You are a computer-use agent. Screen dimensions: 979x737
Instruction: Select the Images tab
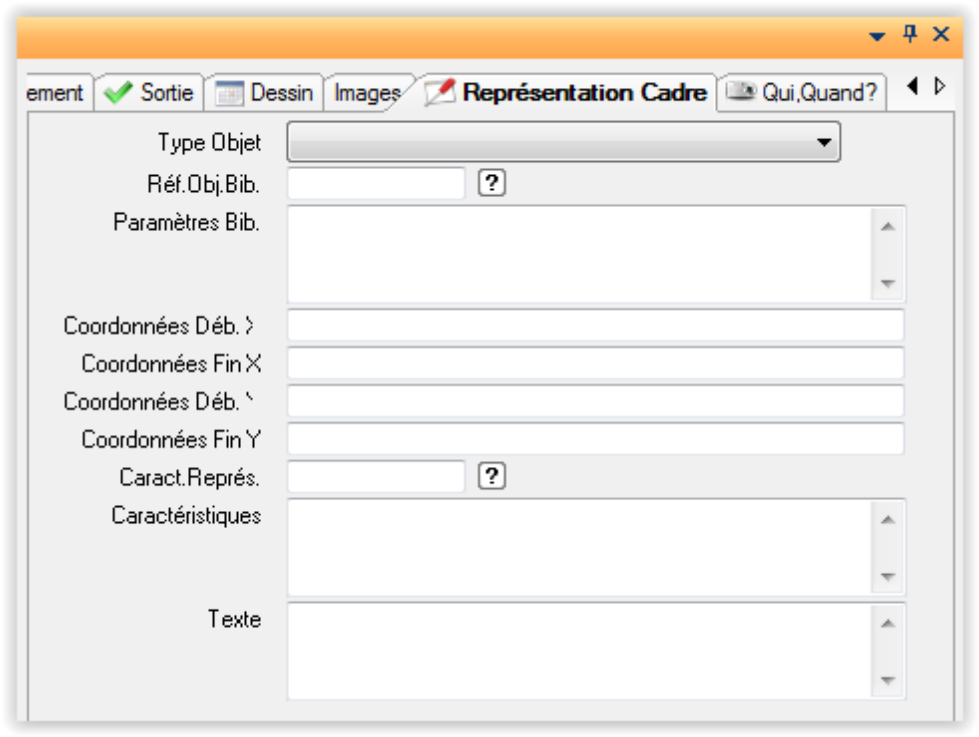(x=365, y=93)
